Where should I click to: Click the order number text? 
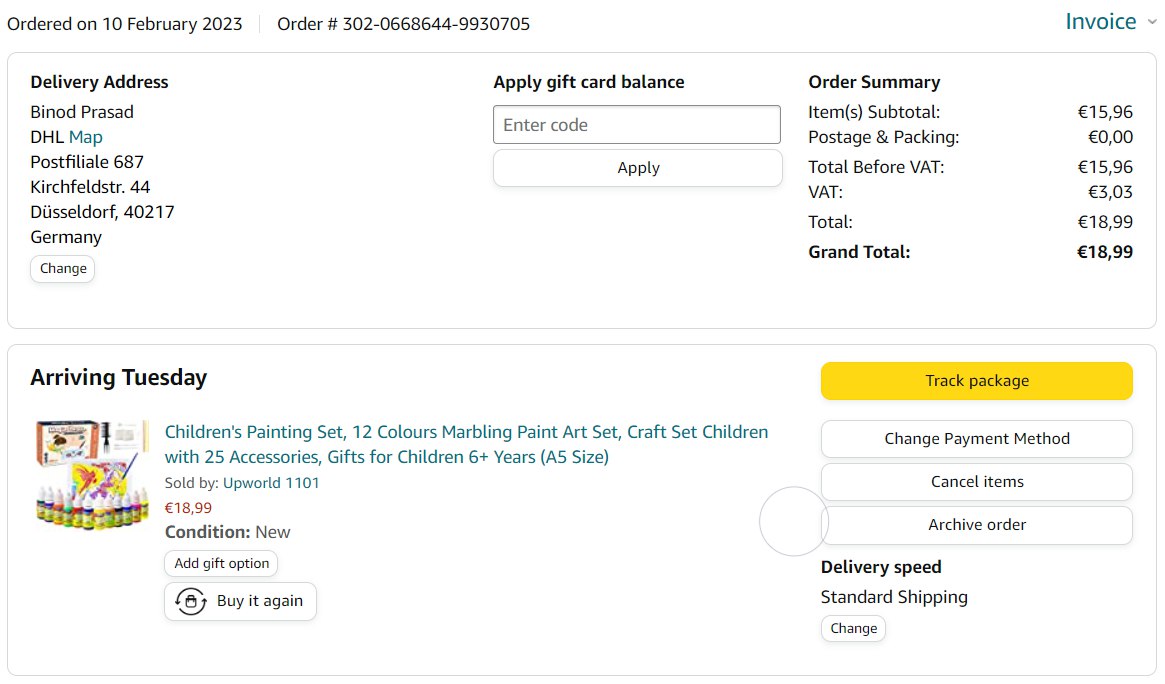tap(403, 24)
